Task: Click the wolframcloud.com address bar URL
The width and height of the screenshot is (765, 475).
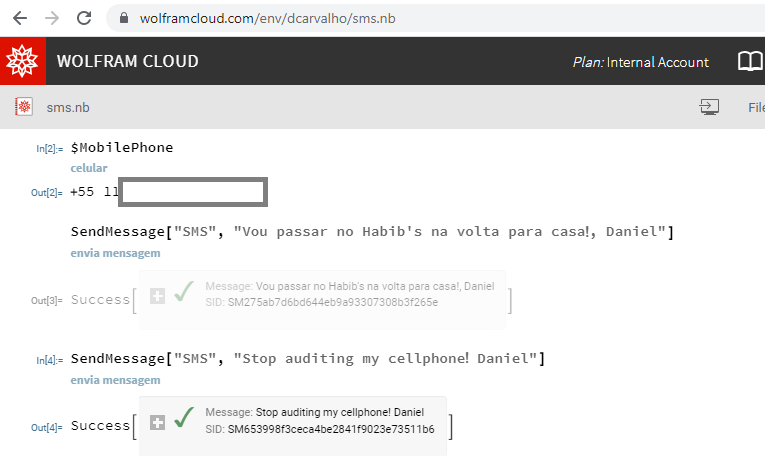Action: (267, 19)
